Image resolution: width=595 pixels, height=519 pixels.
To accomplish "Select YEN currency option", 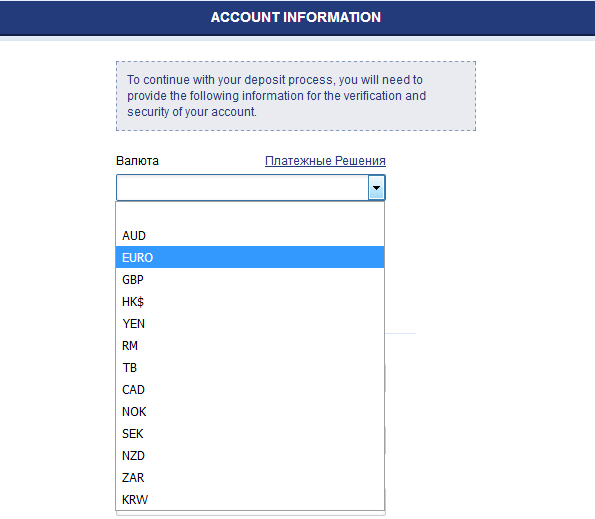I will pos(250,323).
